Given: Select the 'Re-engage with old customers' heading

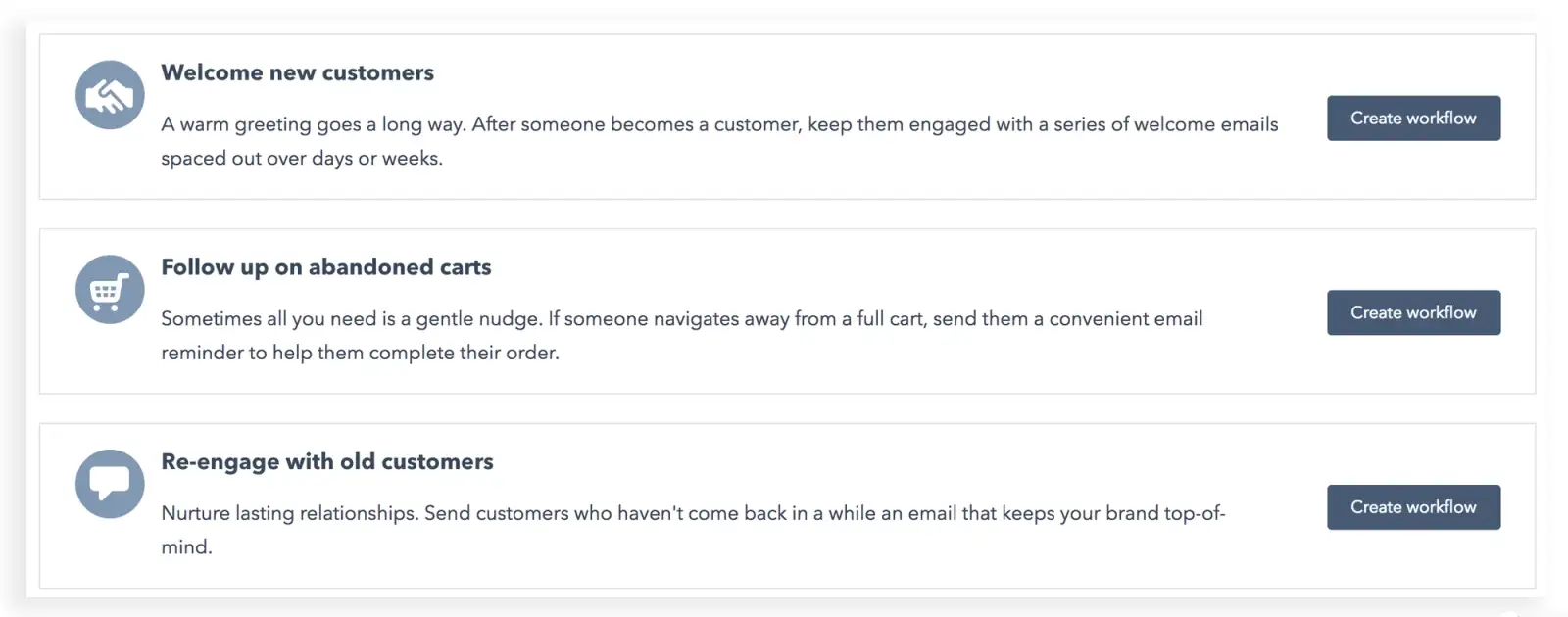Looking at the screenshot, I should pos(327,462).
